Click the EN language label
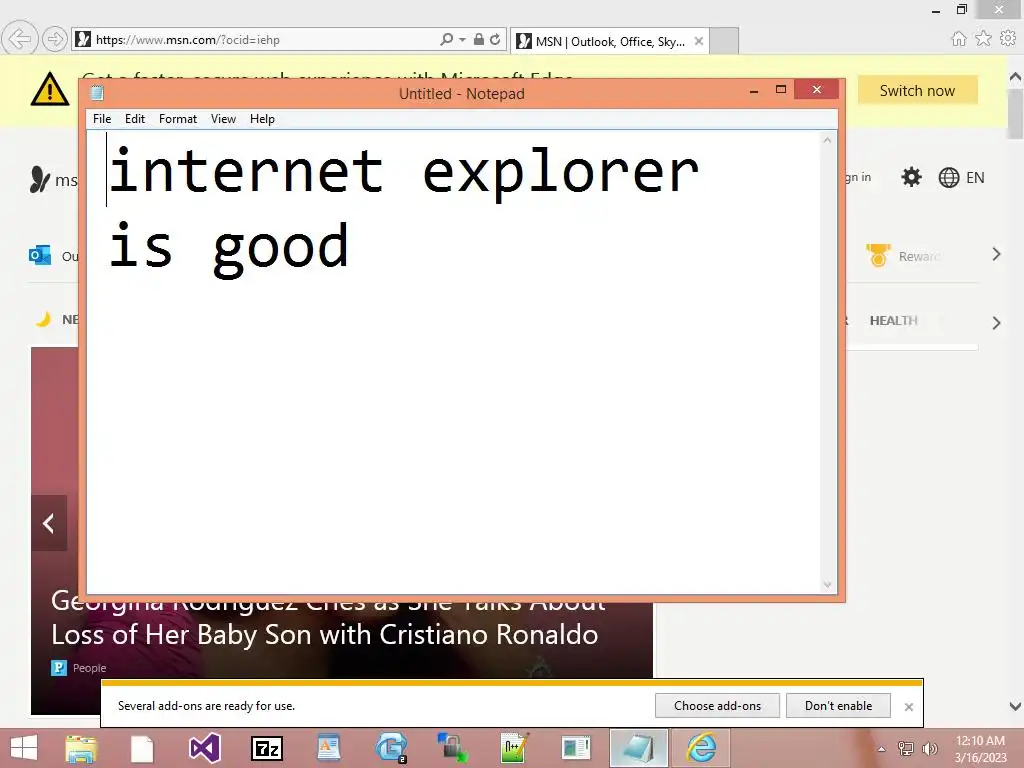Image resolution: width=1024 pixels, height=768 pixels. tap(975, 178)
